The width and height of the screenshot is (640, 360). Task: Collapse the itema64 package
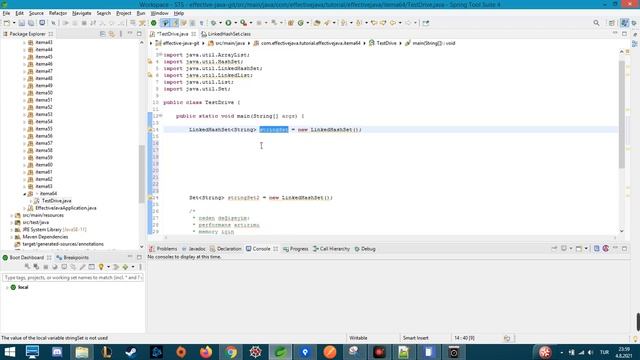tap(24, 194)
